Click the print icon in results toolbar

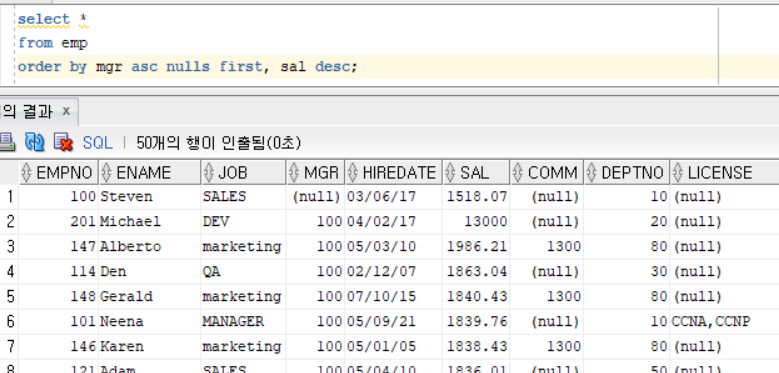point(6,143)
